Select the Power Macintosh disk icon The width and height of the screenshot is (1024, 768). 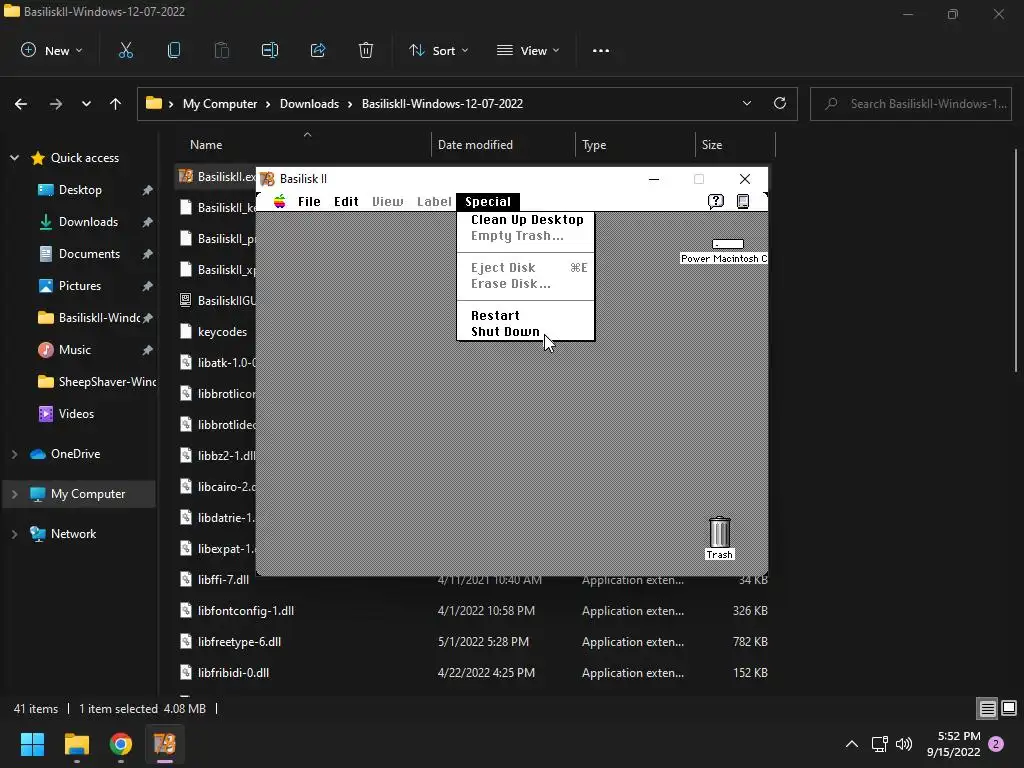[728, 244]
